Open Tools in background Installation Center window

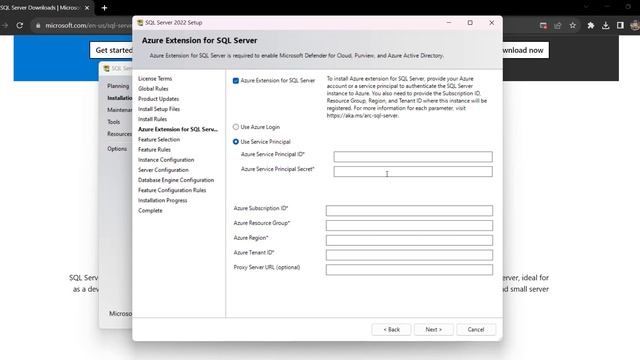tap(113, 122)
